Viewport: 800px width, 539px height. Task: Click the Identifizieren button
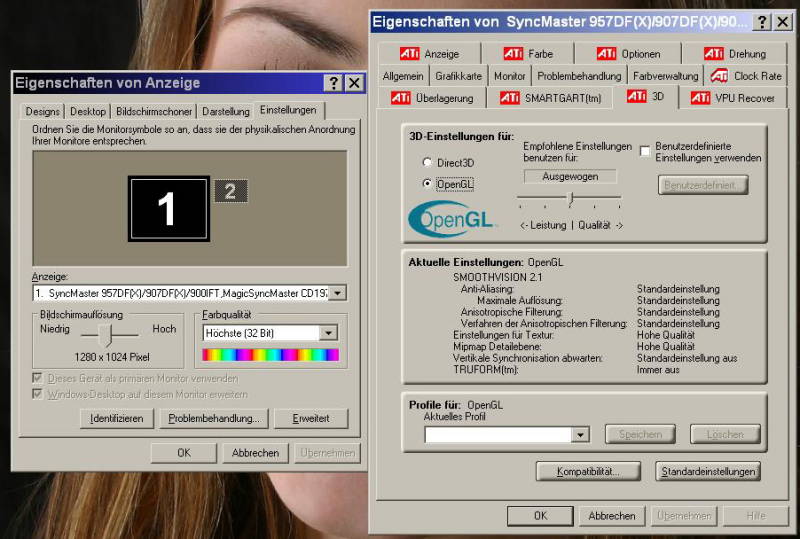coord(117,419)
